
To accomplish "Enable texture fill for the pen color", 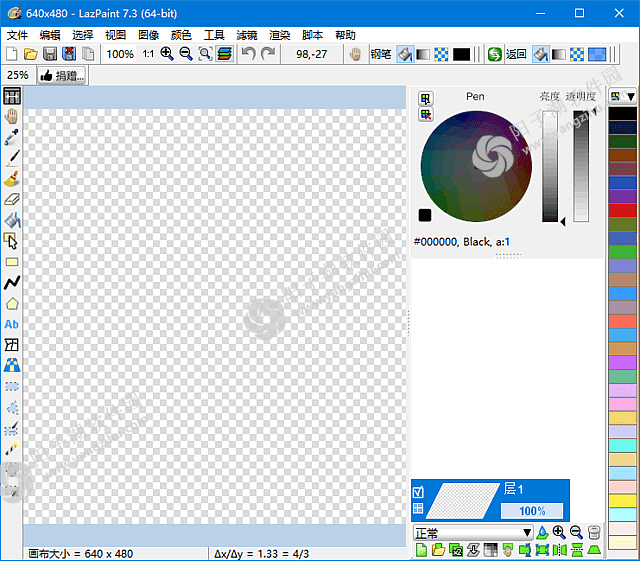I will [441, 54].
